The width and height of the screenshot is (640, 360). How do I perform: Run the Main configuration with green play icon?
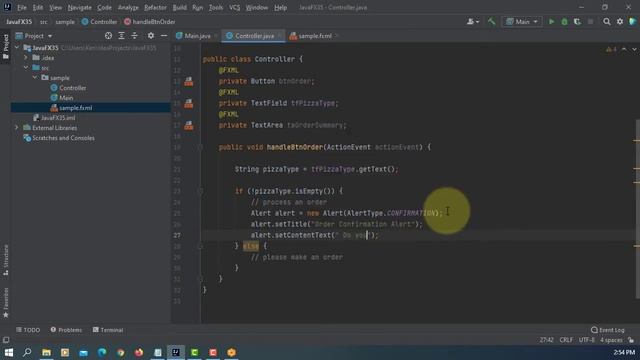551,22
